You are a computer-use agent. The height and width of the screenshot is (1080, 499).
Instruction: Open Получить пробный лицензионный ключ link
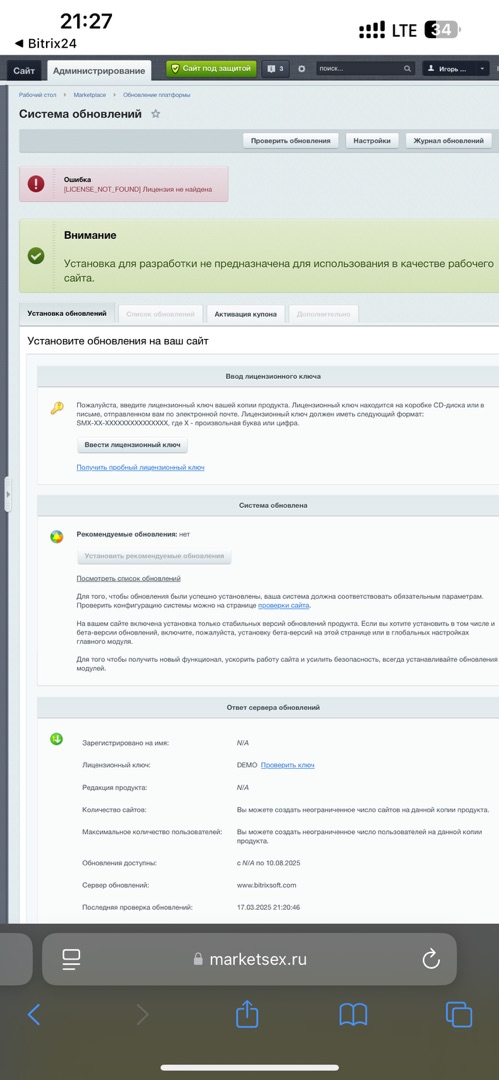click(x=141, y=468)
